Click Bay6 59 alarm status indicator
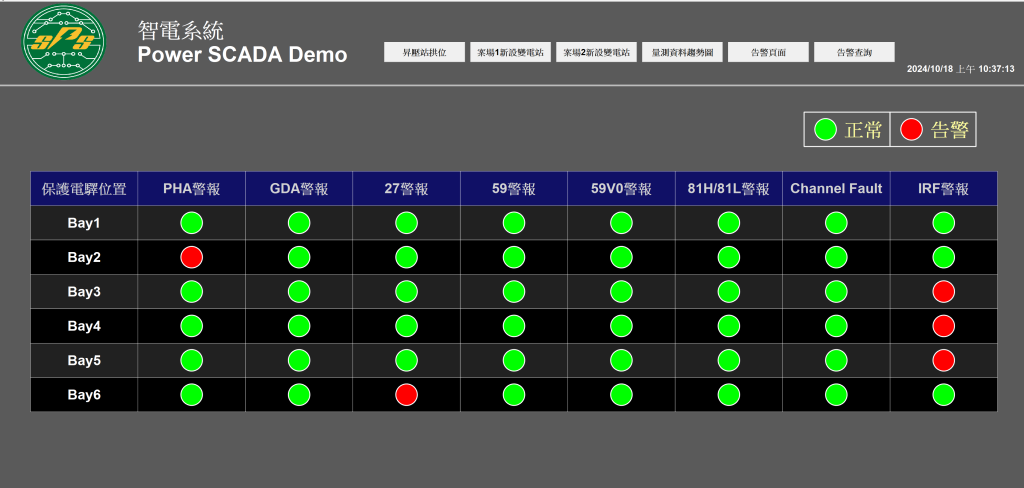 [x=514, y=395]
